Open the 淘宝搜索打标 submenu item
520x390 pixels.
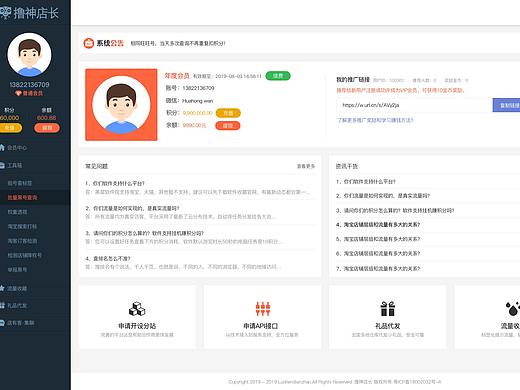pyautogui.click(x=22, y=226)
